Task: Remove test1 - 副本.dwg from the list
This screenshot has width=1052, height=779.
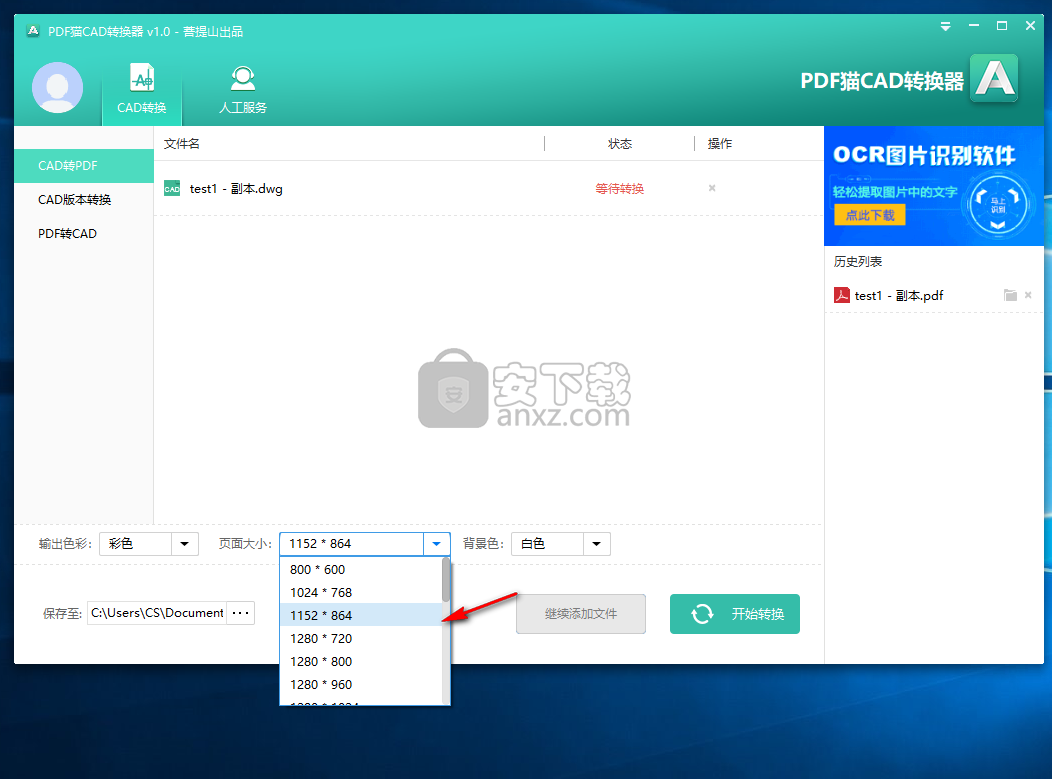Action: [x=712, y=189]
